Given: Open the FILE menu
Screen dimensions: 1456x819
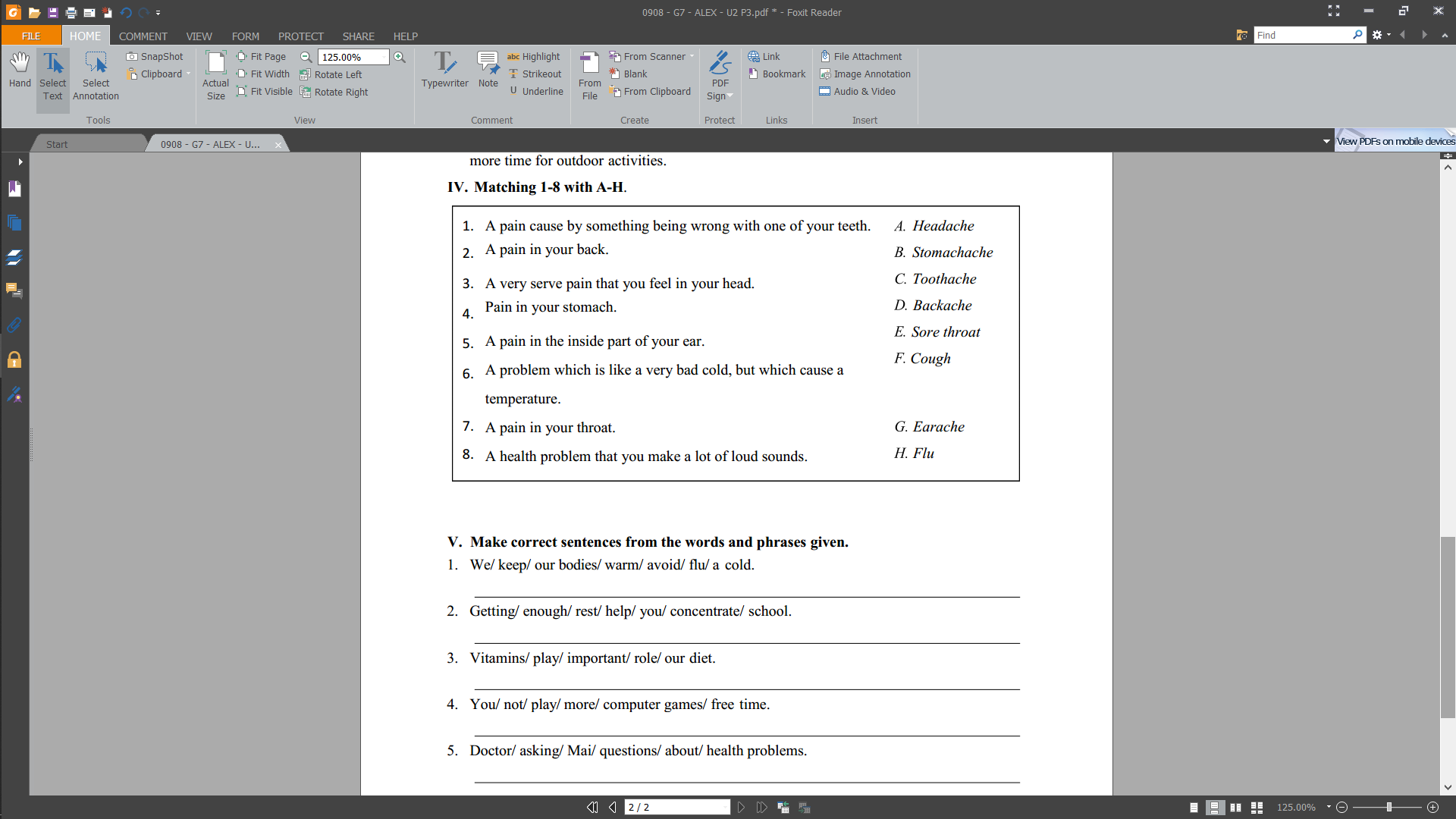Looking at the screenshot, I should 31,36.
